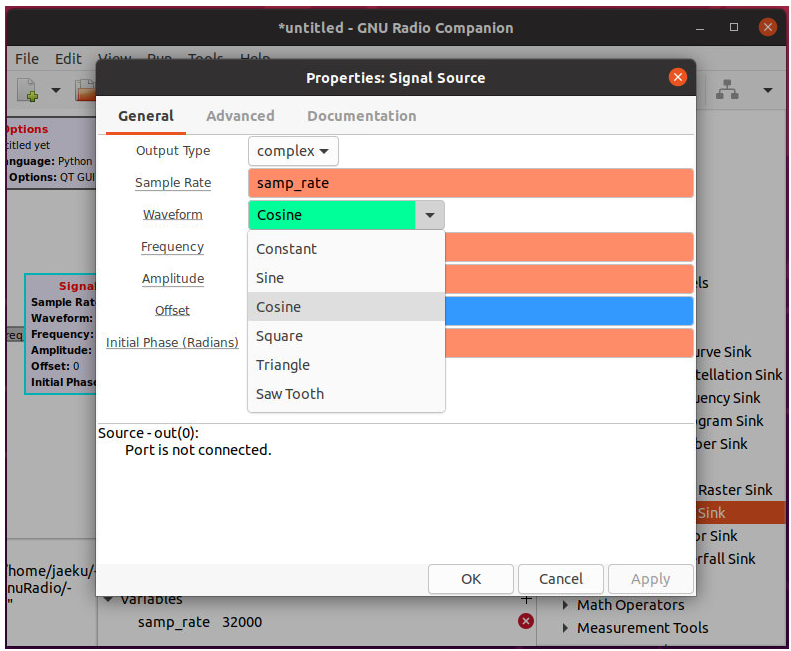
Task: Delete the samp_rate variable with red X
Action: point(526,621)
